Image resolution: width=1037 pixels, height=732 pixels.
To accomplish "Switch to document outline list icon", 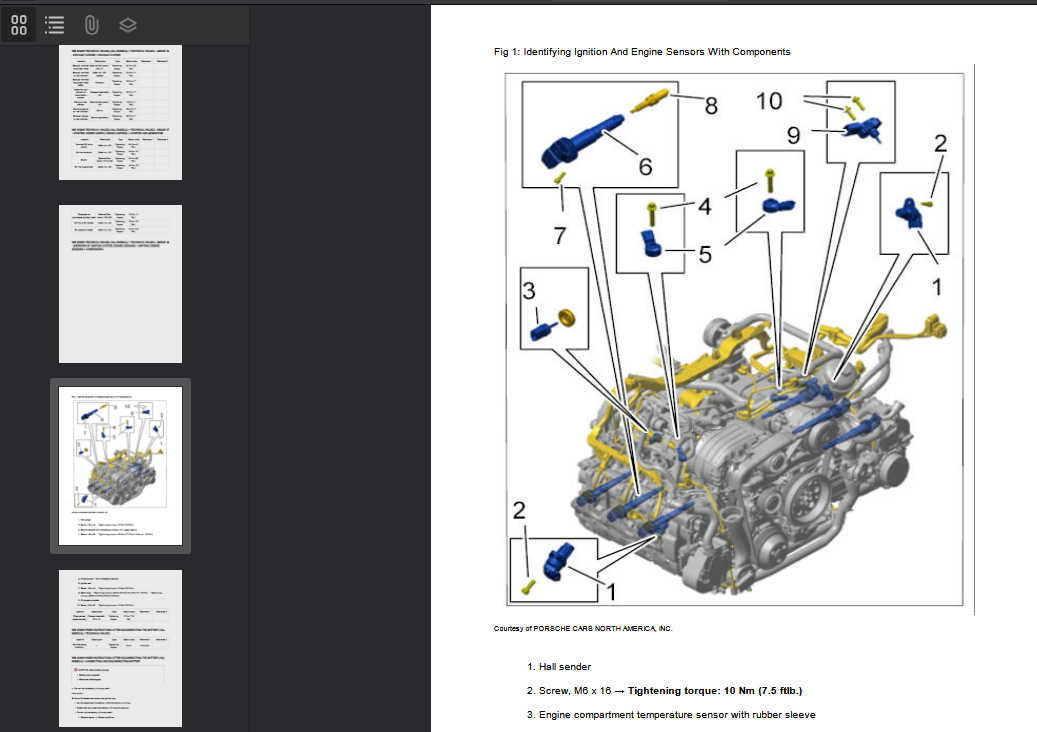I will click(55, 25).
